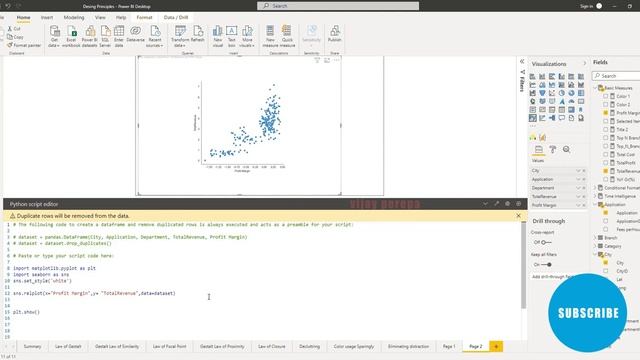This screenshot has height=360, width=640.
Task: Open the View ribbon tab
Action: click(x=100, y=18)
